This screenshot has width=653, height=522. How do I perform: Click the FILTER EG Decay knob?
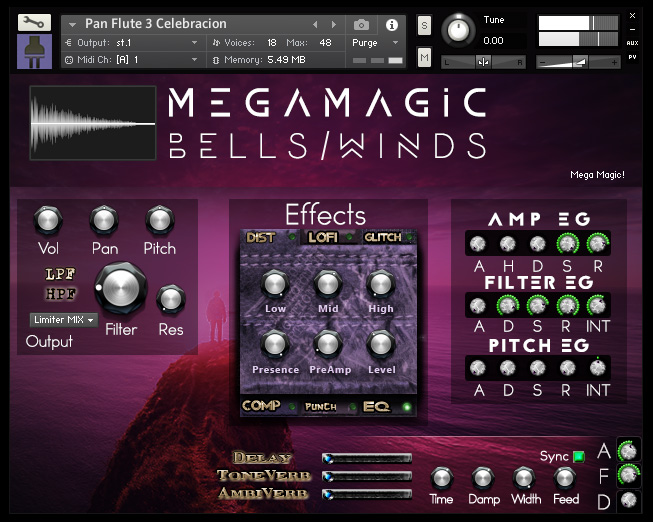(x=508, y=306)
